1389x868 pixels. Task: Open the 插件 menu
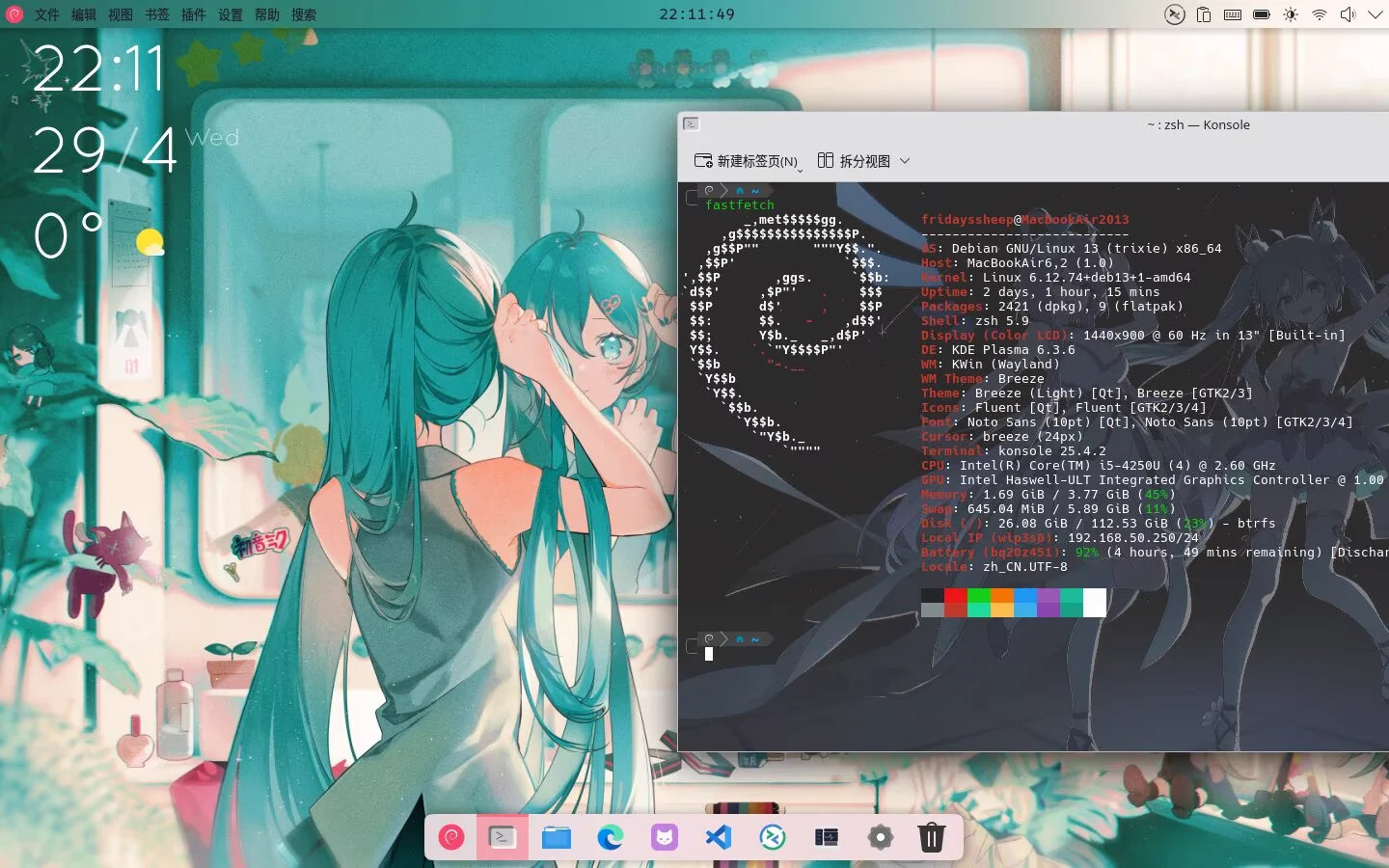[x=194, y=14]
